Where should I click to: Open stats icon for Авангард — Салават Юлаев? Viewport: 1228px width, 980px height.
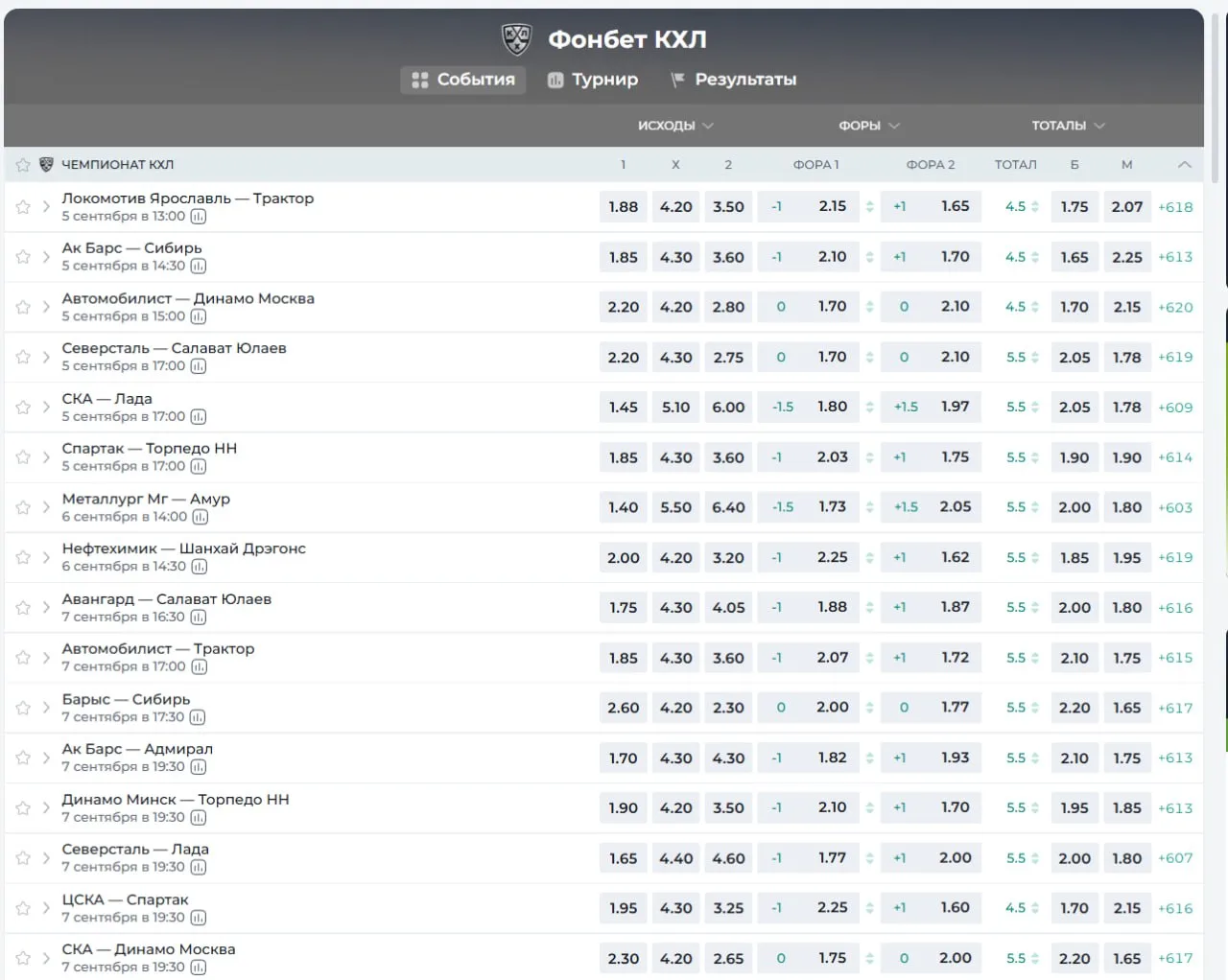pos(197,618)
